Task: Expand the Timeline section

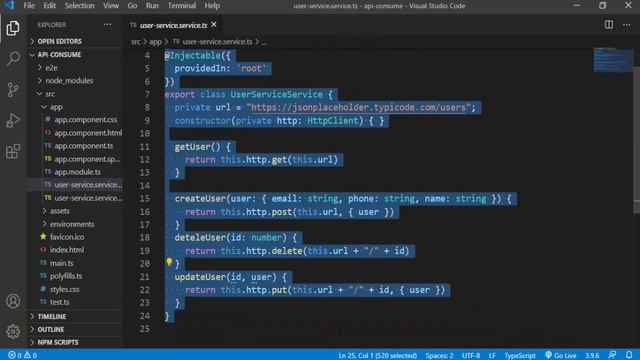Action: coord(76,316)
